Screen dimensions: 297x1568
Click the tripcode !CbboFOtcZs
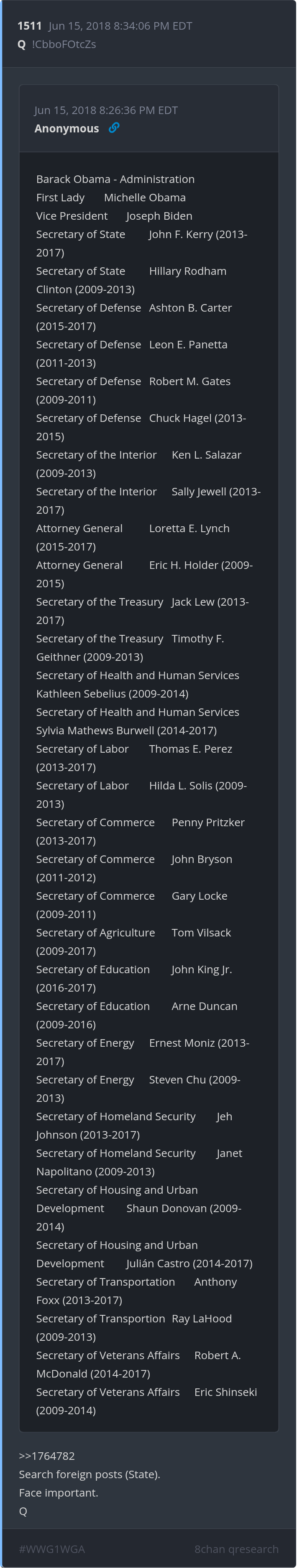(64, 44)
